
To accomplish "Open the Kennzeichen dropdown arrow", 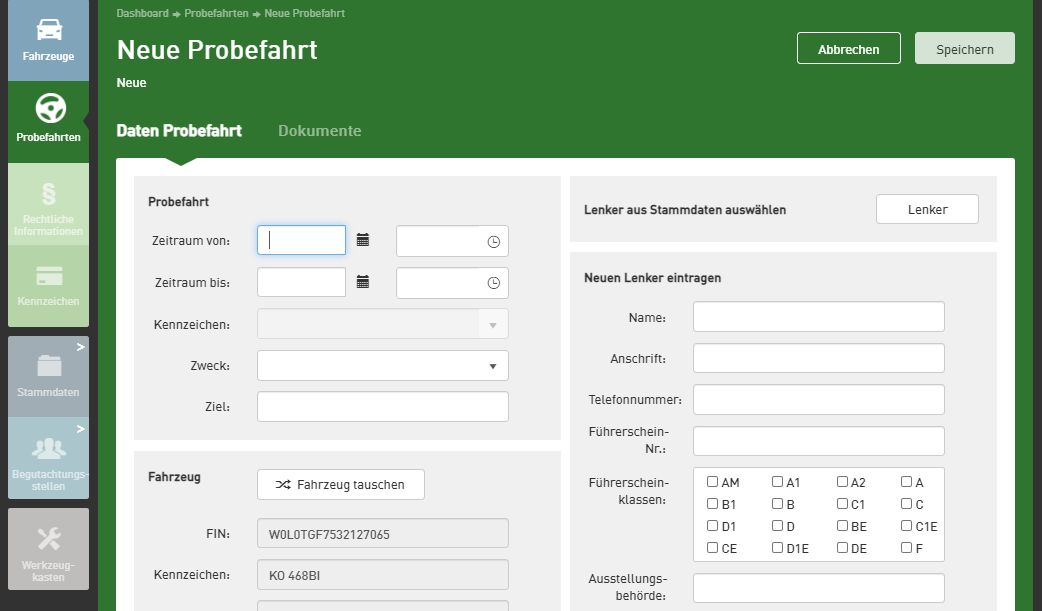I will click(492, 325).
